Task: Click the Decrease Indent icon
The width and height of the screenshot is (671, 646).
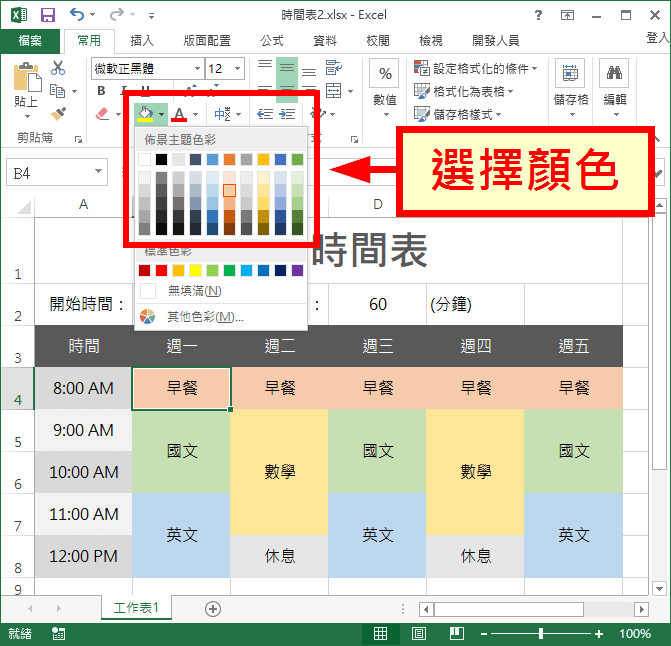Action: click(x=265, y=114)
